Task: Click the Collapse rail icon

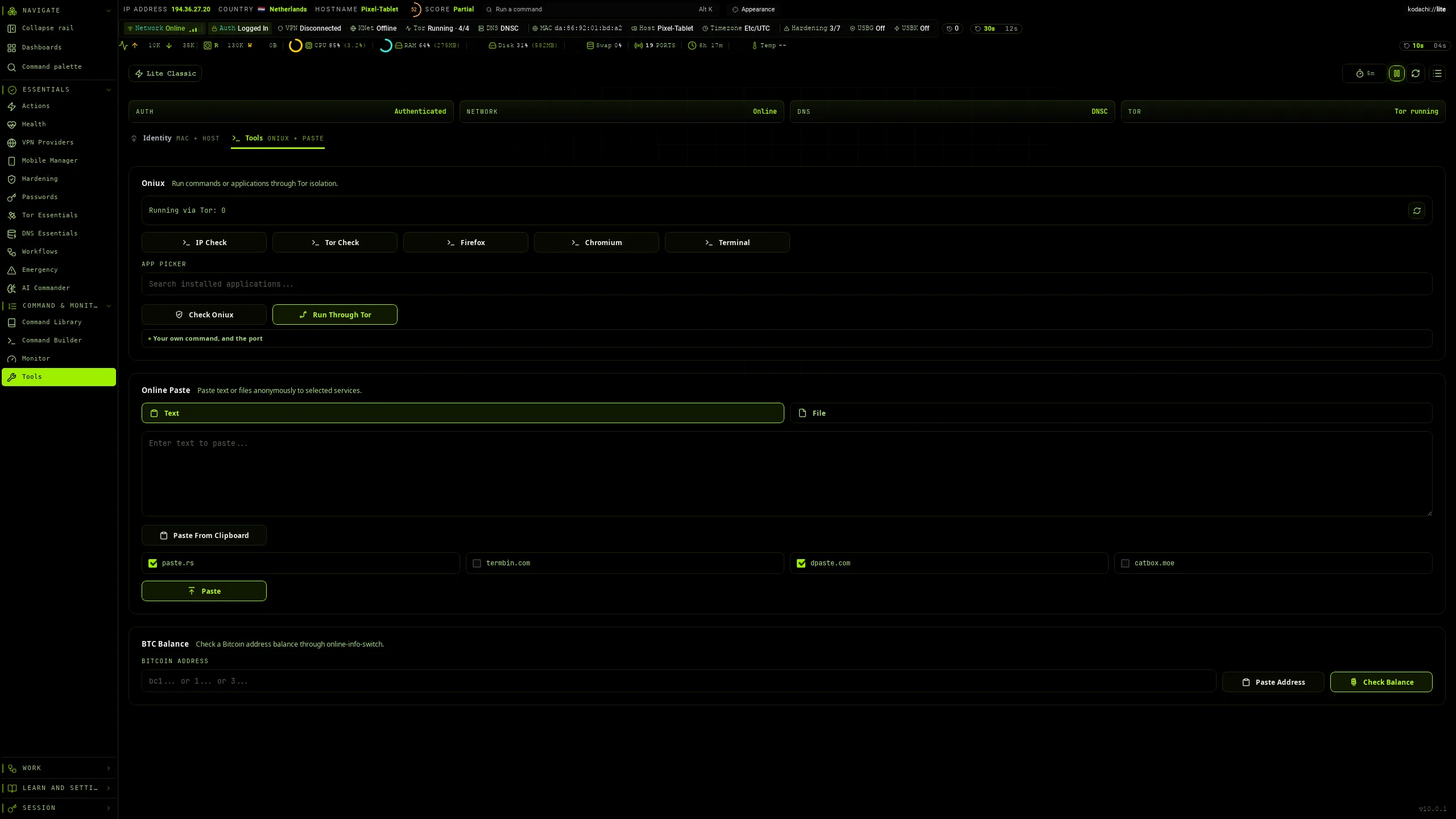Action: click(11, 28)
